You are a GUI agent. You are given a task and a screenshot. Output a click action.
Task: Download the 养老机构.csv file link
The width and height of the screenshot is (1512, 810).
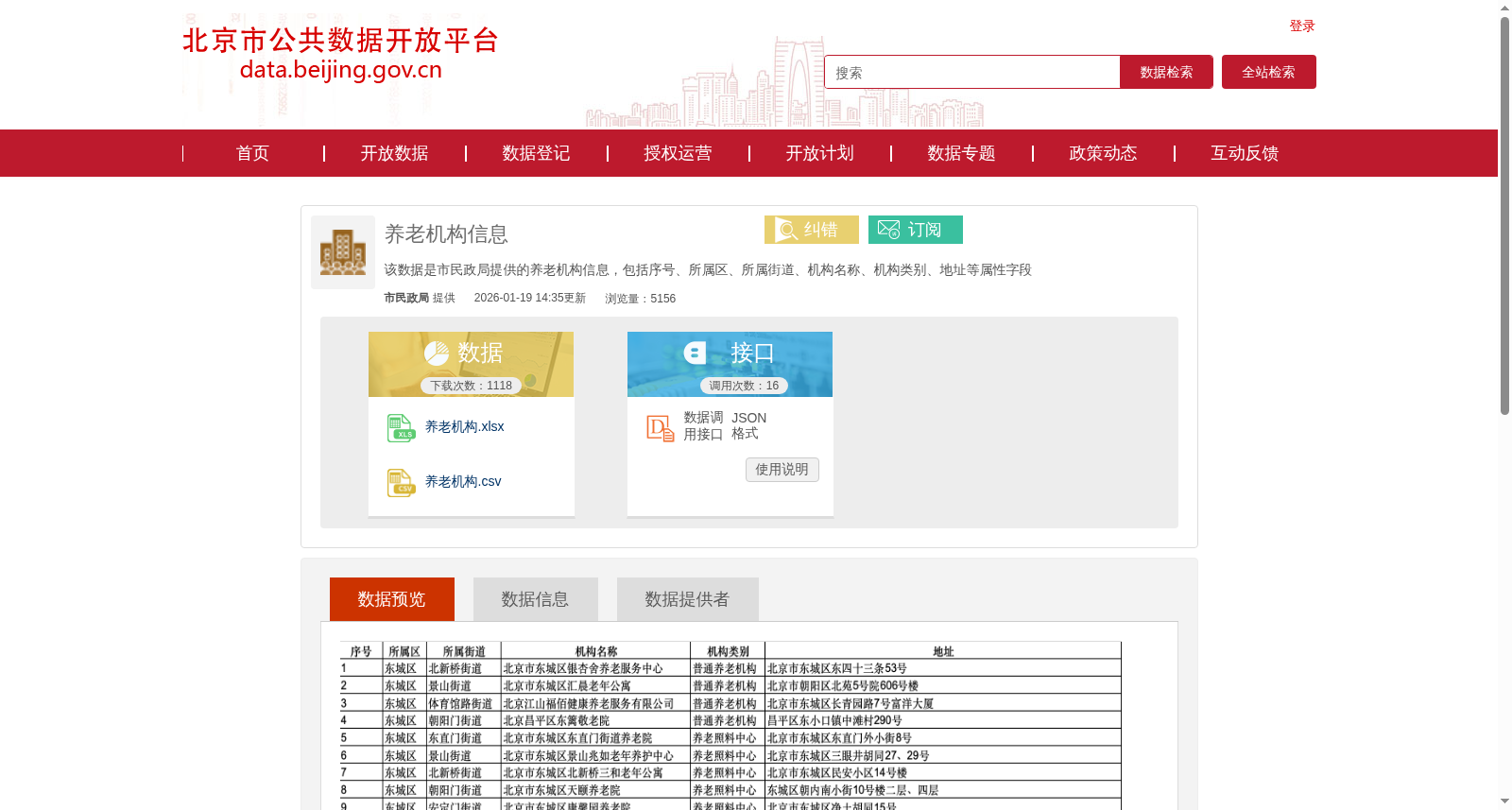[463, 481]
